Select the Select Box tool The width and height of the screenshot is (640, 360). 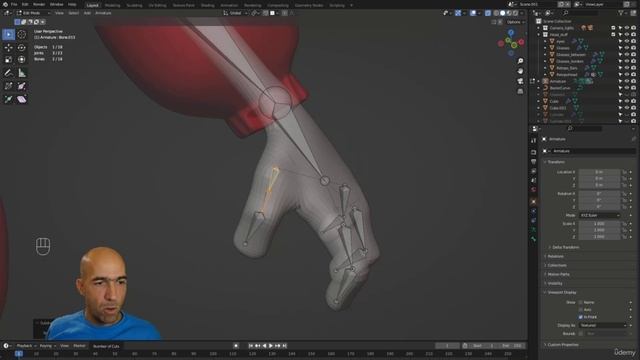(8, 34)
